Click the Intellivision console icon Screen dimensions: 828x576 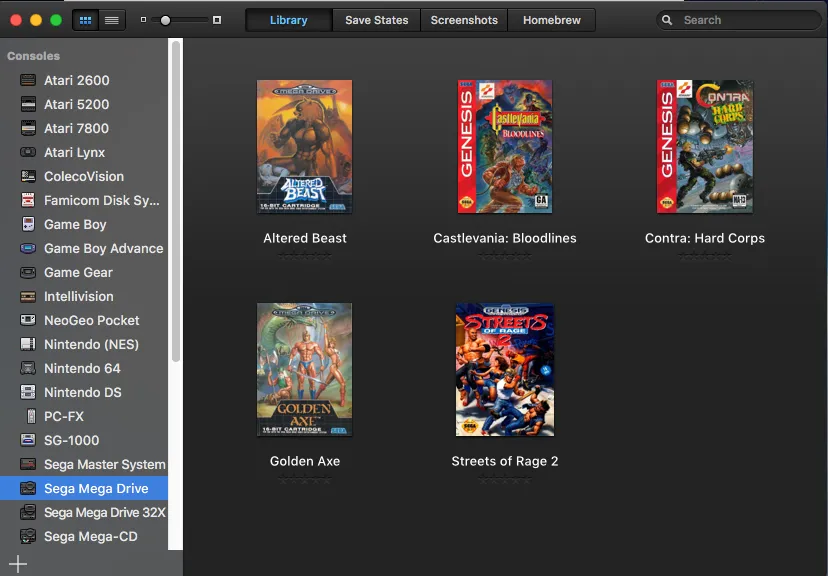(x=28, y=296)
